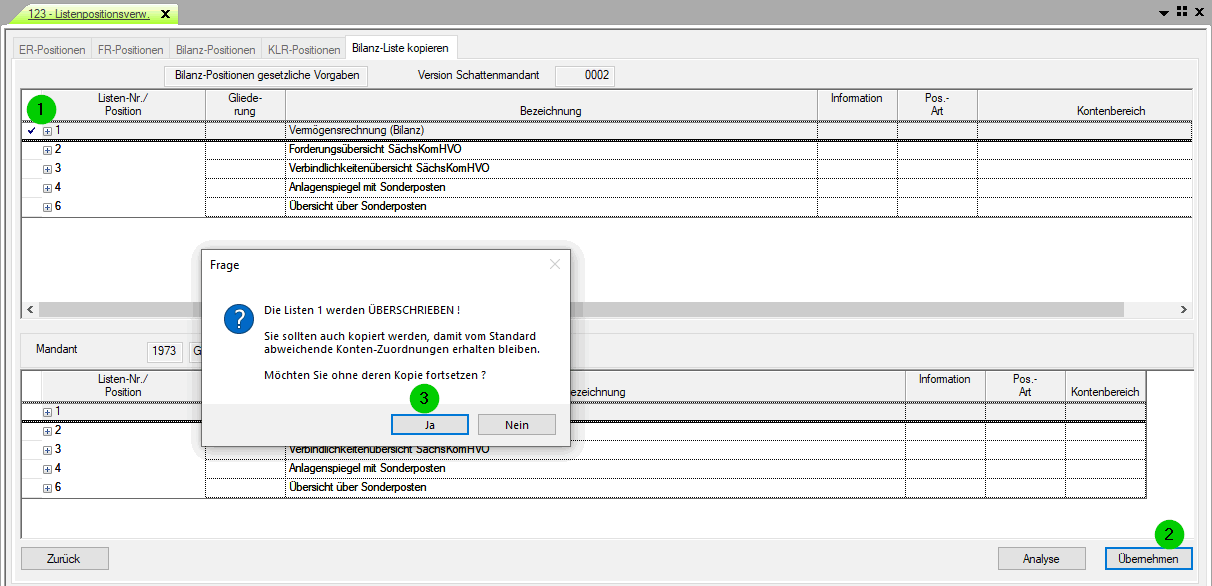Expand list 2 Forderungsübersicht in upper table

pos(47,150)
